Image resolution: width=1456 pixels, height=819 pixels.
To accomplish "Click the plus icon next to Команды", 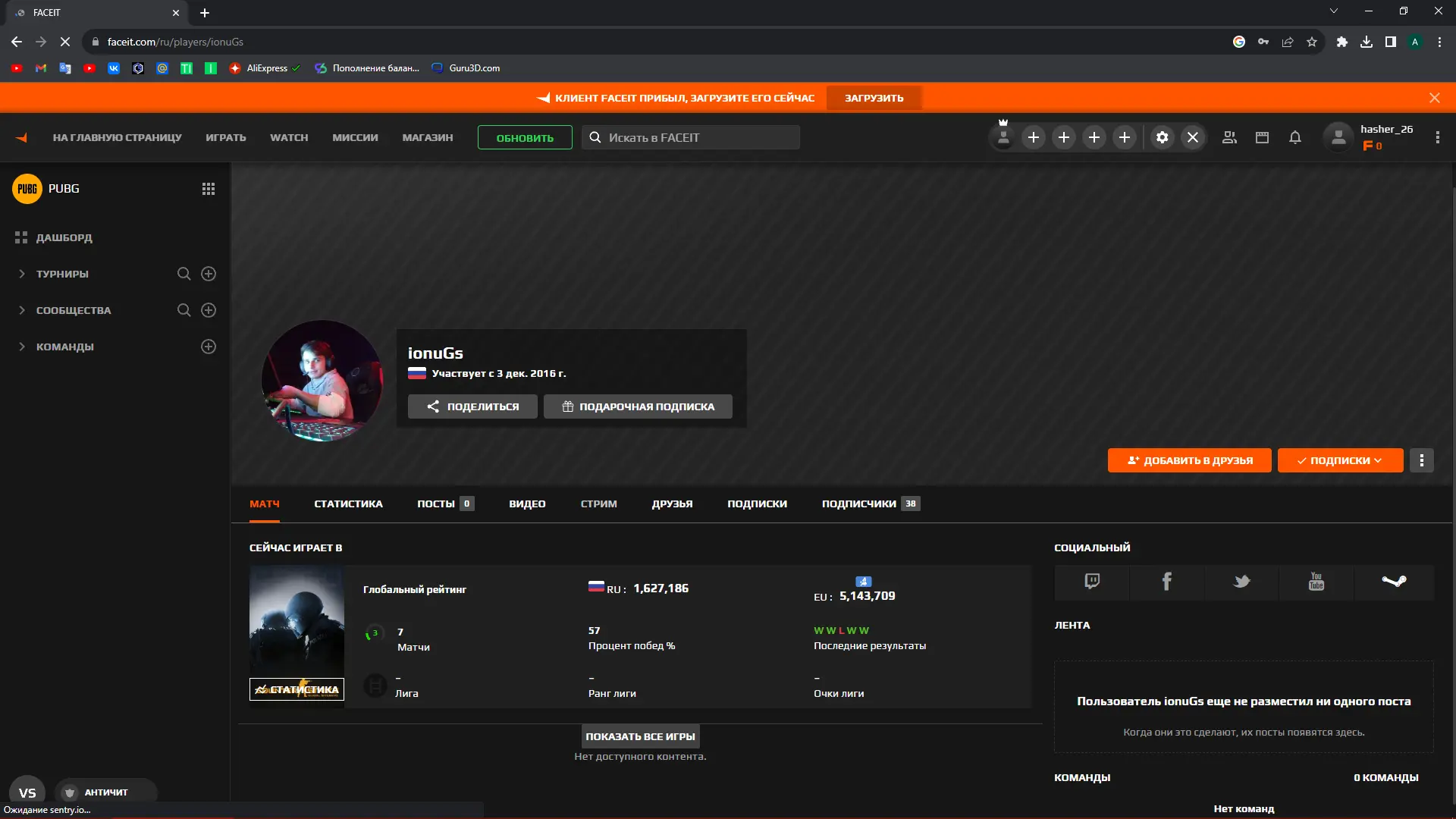I will pyautogui.click(x=209, y=347).
